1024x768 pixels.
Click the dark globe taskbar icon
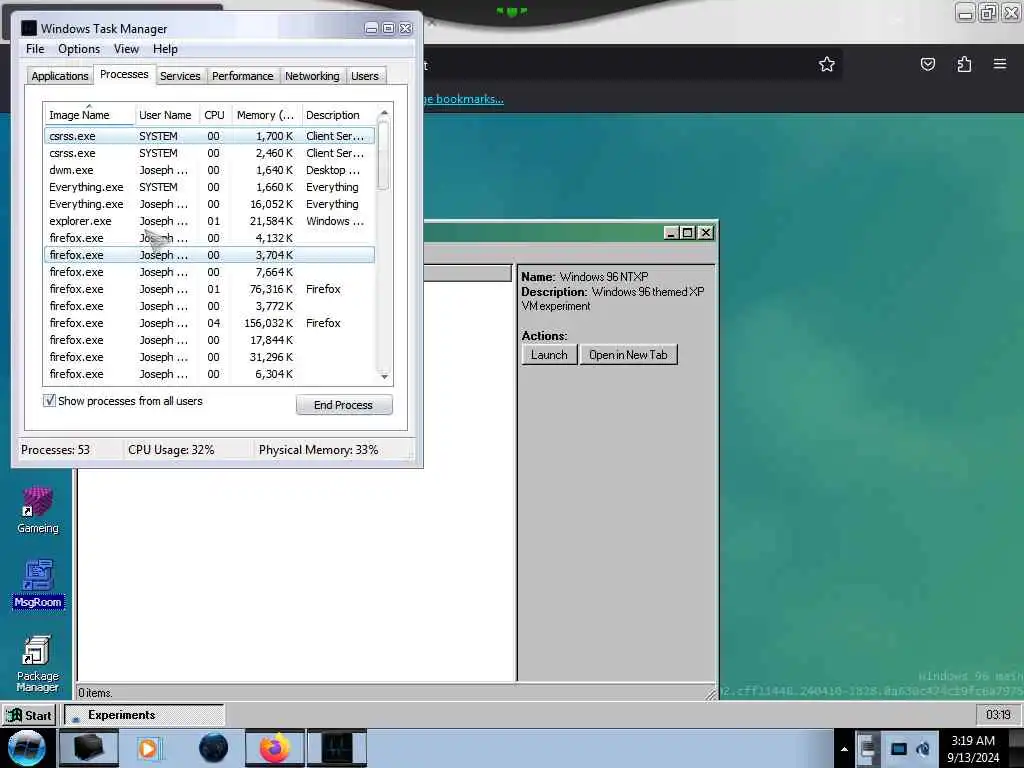(x=214, y=748)
